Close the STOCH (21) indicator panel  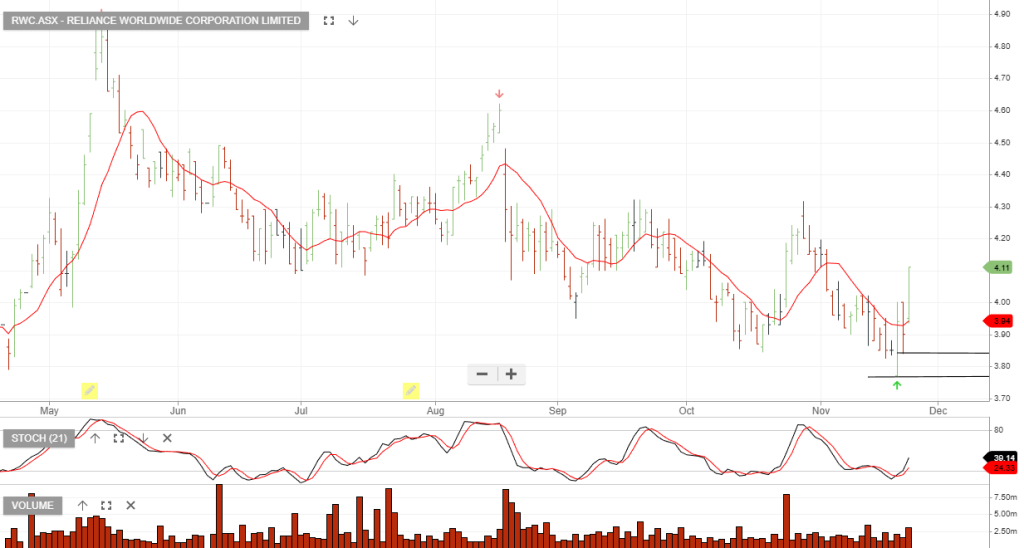pos(167,438)
